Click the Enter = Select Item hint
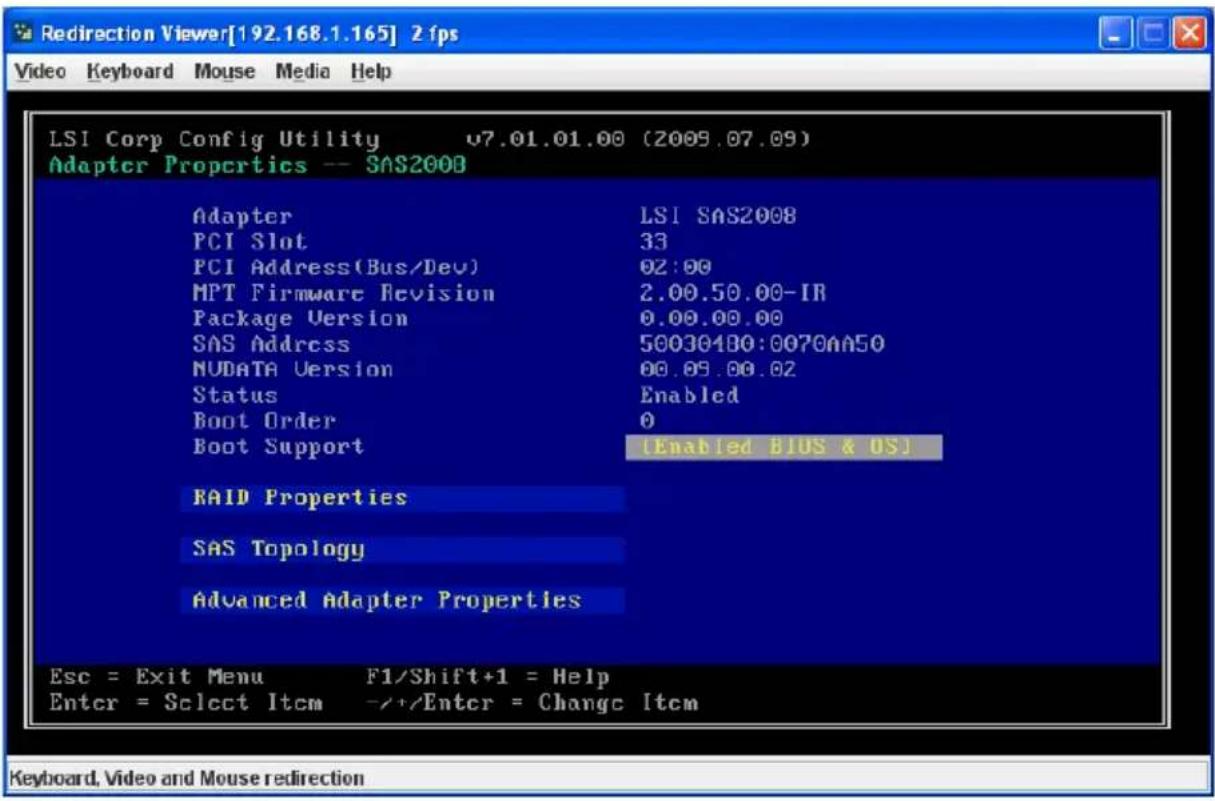This screenshot has width=1215, height=801. pos(185,703)
